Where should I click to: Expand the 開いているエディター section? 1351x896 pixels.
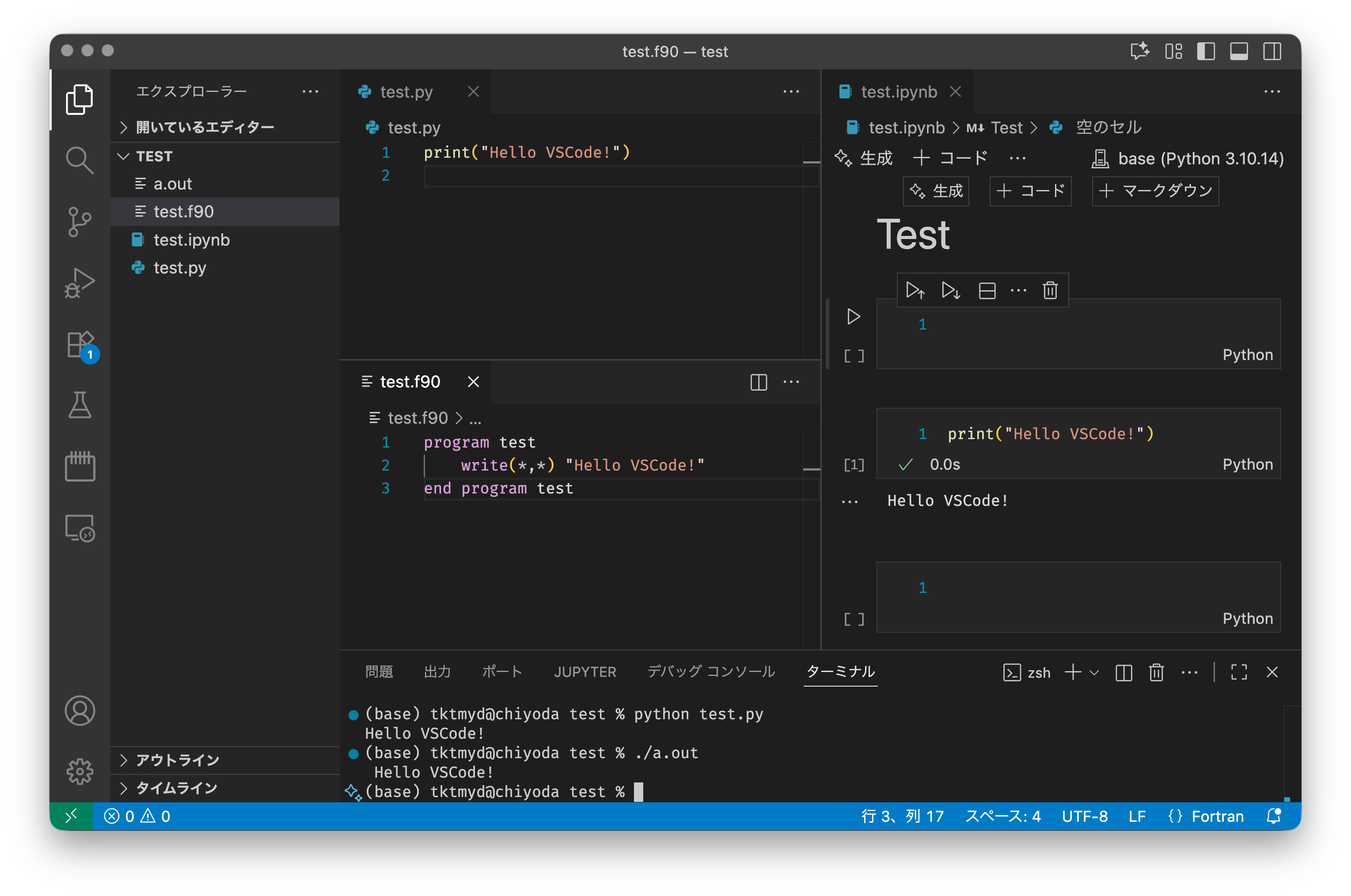pyautogui.click(x=205, y=127)
